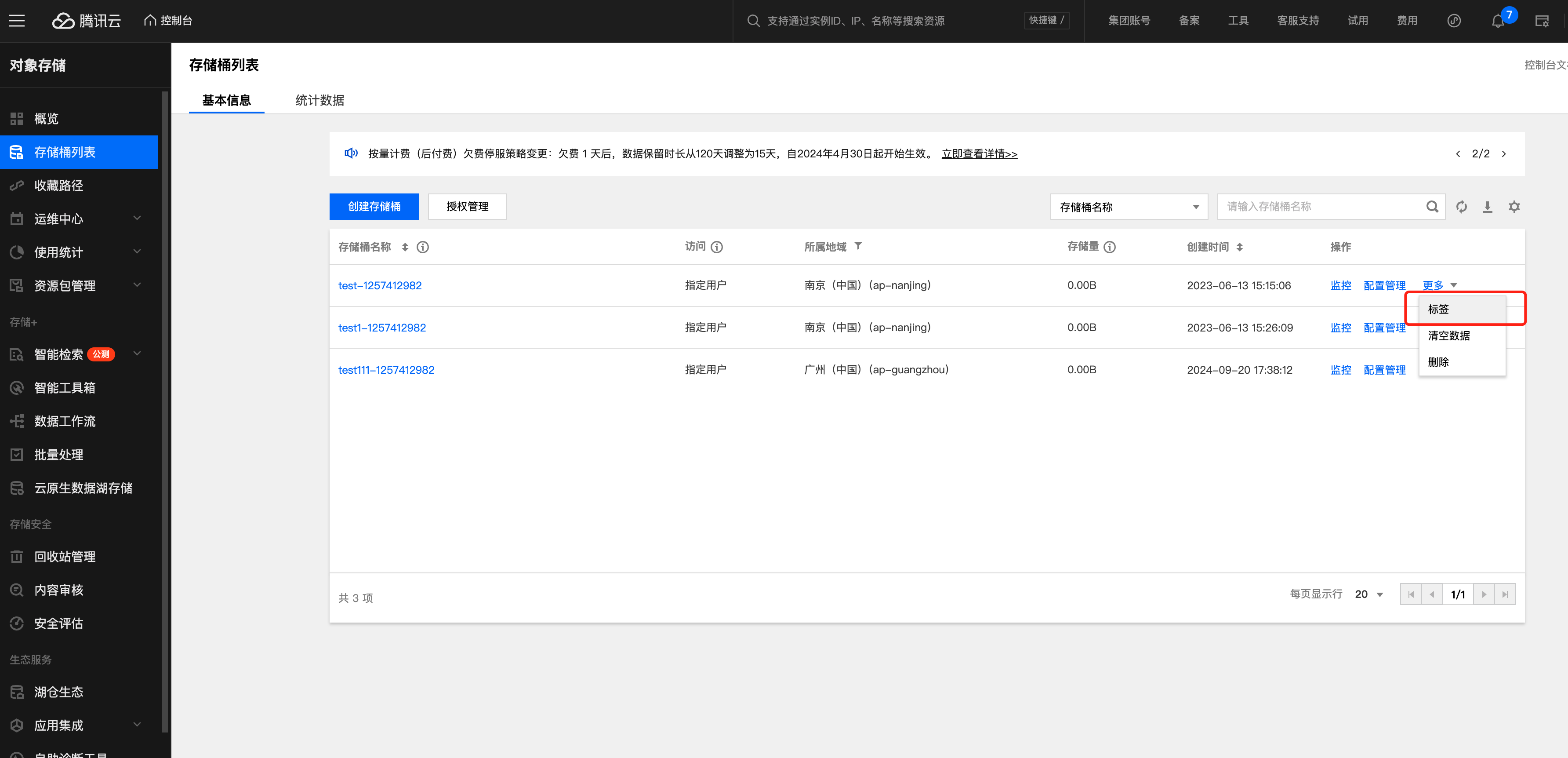Screen dimensions: 1568x758
Task: Click the bucket name search field
Action: coord(1321,207)
